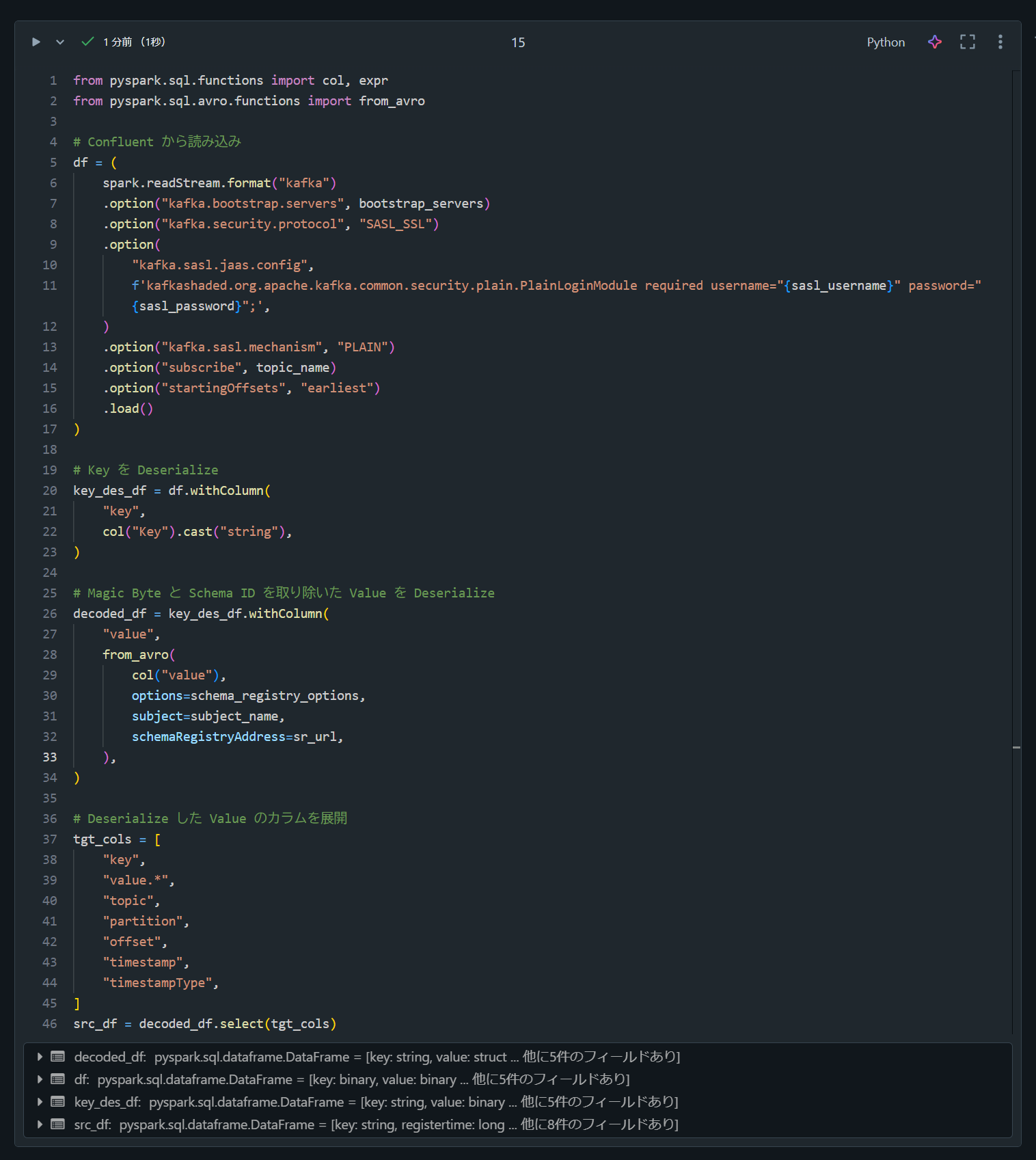Click the 'kafka.bootstrap.servers' string
This screenshot has width=1036, height=1160.
pyautogui.click(x=253, y=204)
